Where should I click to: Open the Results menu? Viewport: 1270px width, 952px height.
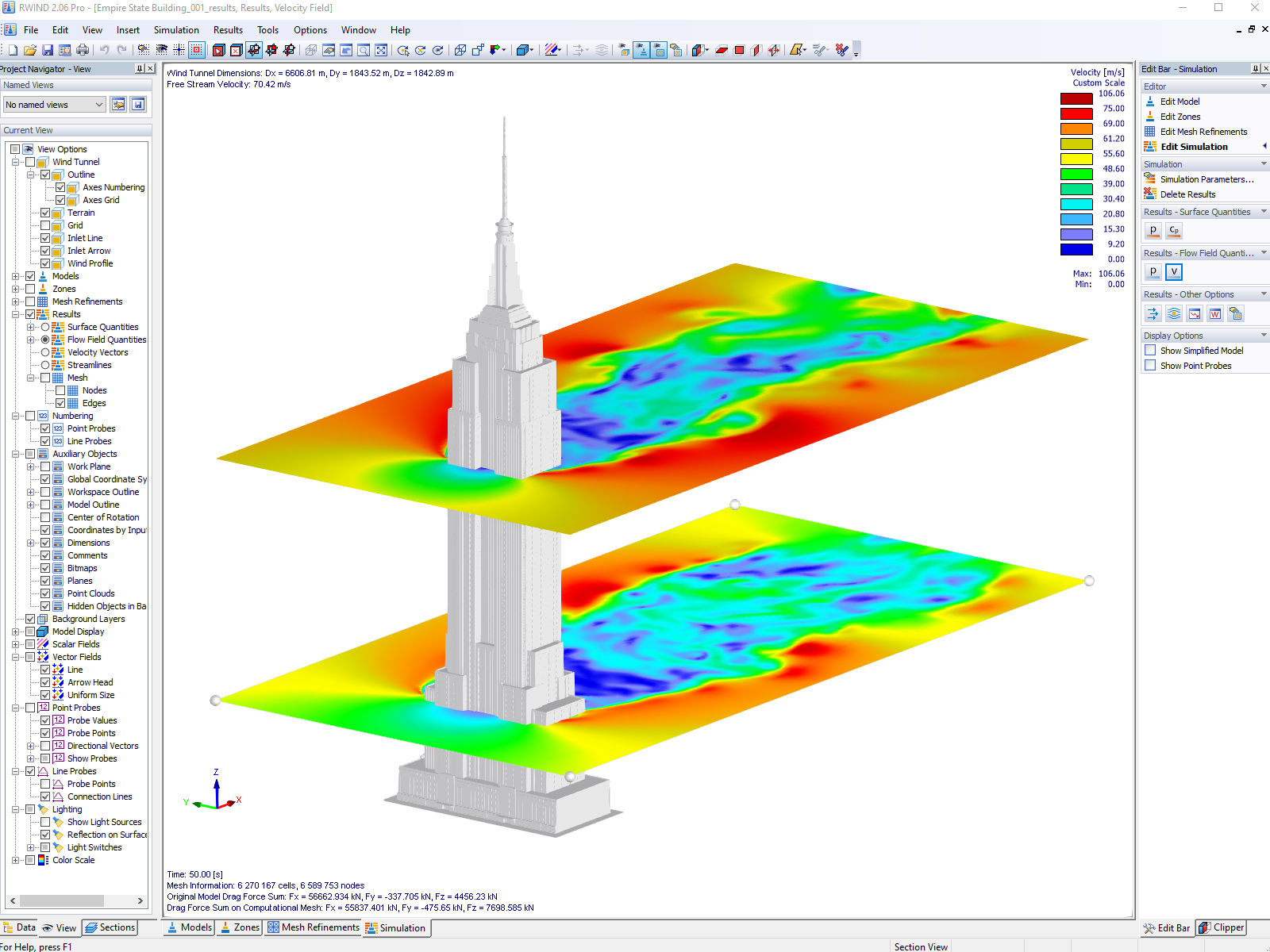tap(228, 30)
